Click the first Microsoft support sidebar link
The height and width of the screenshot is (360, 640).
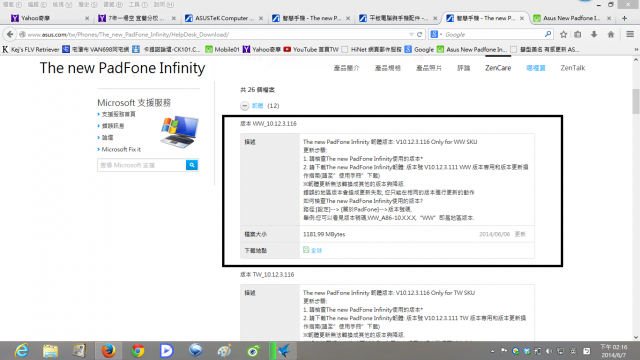pyautogui.click(x=118, y=114)
